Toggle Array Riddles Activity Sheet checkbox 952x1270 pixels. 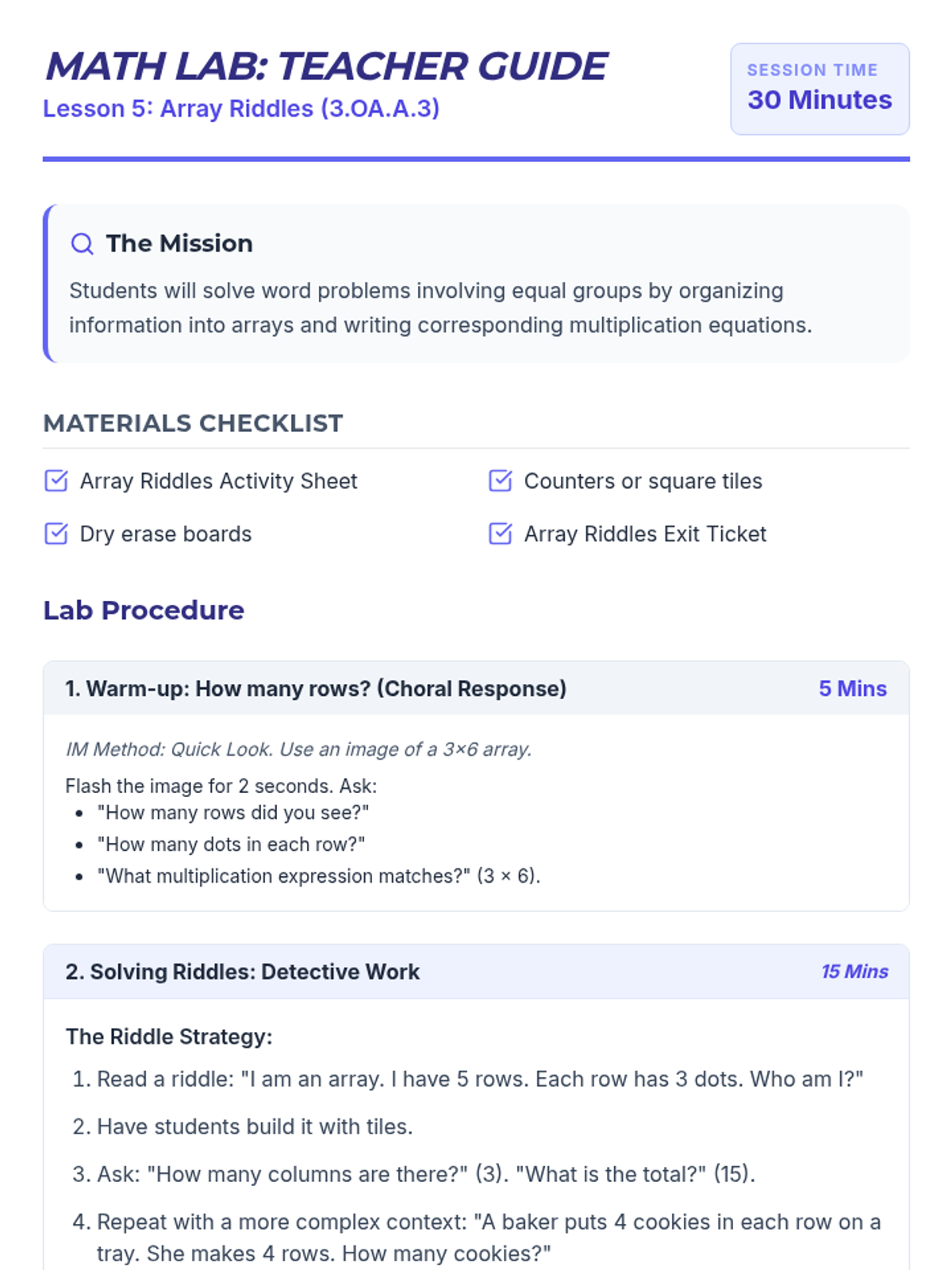pyautogui.click(x=56, y=481)
